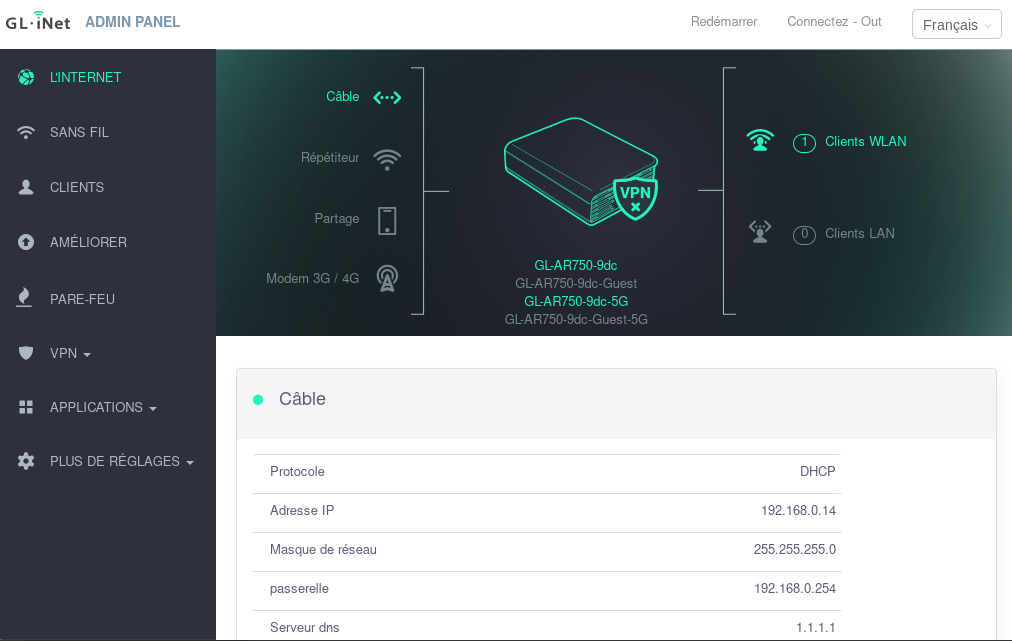1012x641 pixels.
Task: Click the Câble section header
Action: point(302,399)
